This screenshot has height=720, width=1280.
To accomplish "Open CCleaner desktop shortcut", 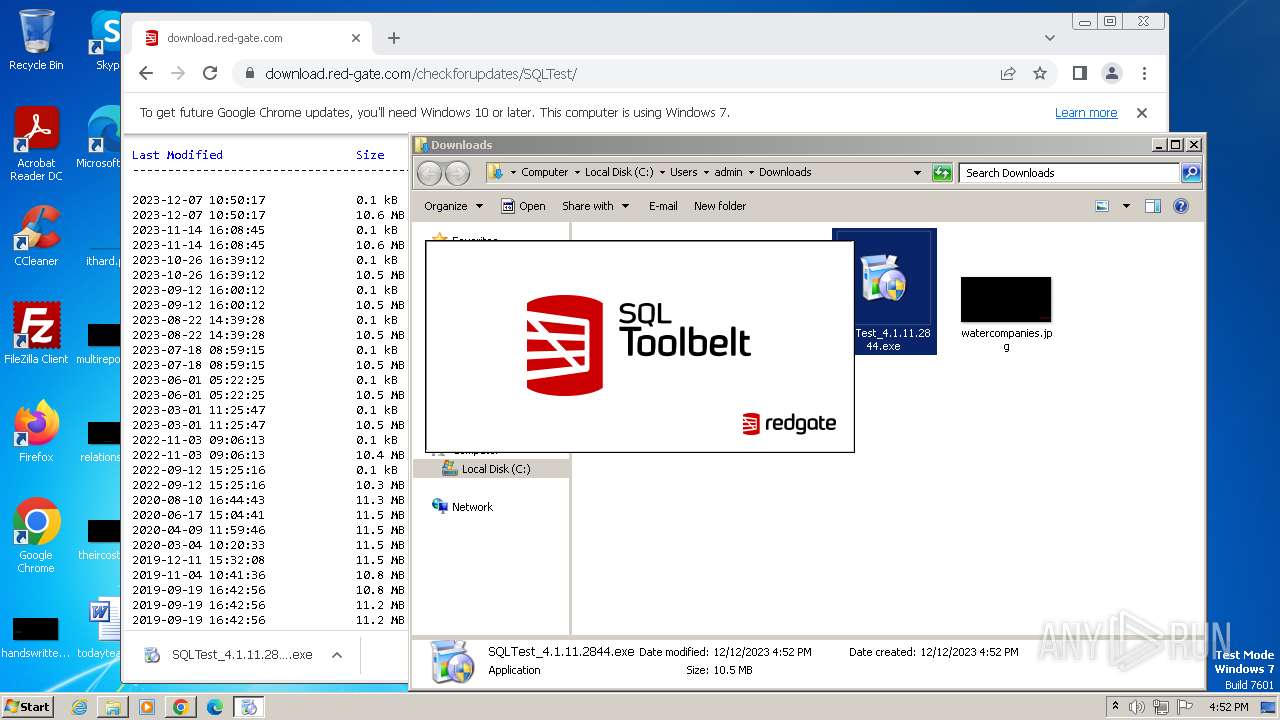I will click(36, 236).
